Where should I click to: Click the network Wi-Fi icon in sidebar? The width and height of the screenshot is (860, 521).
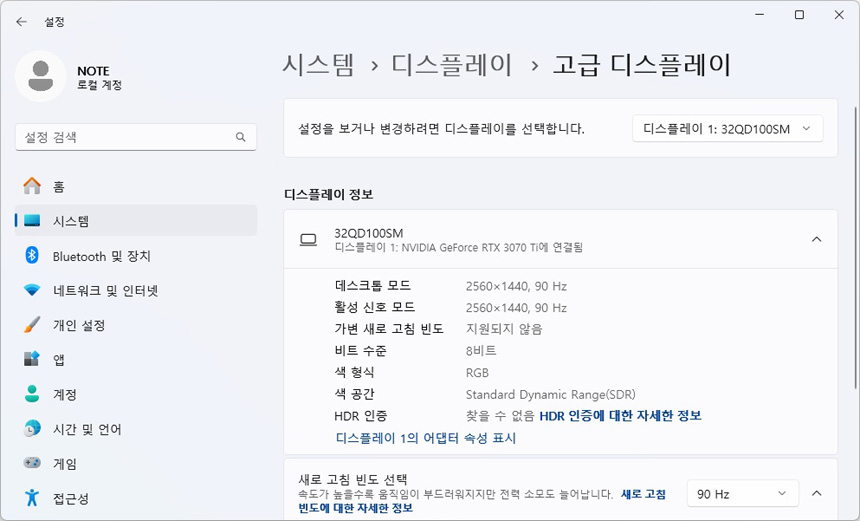click(32, 291)
